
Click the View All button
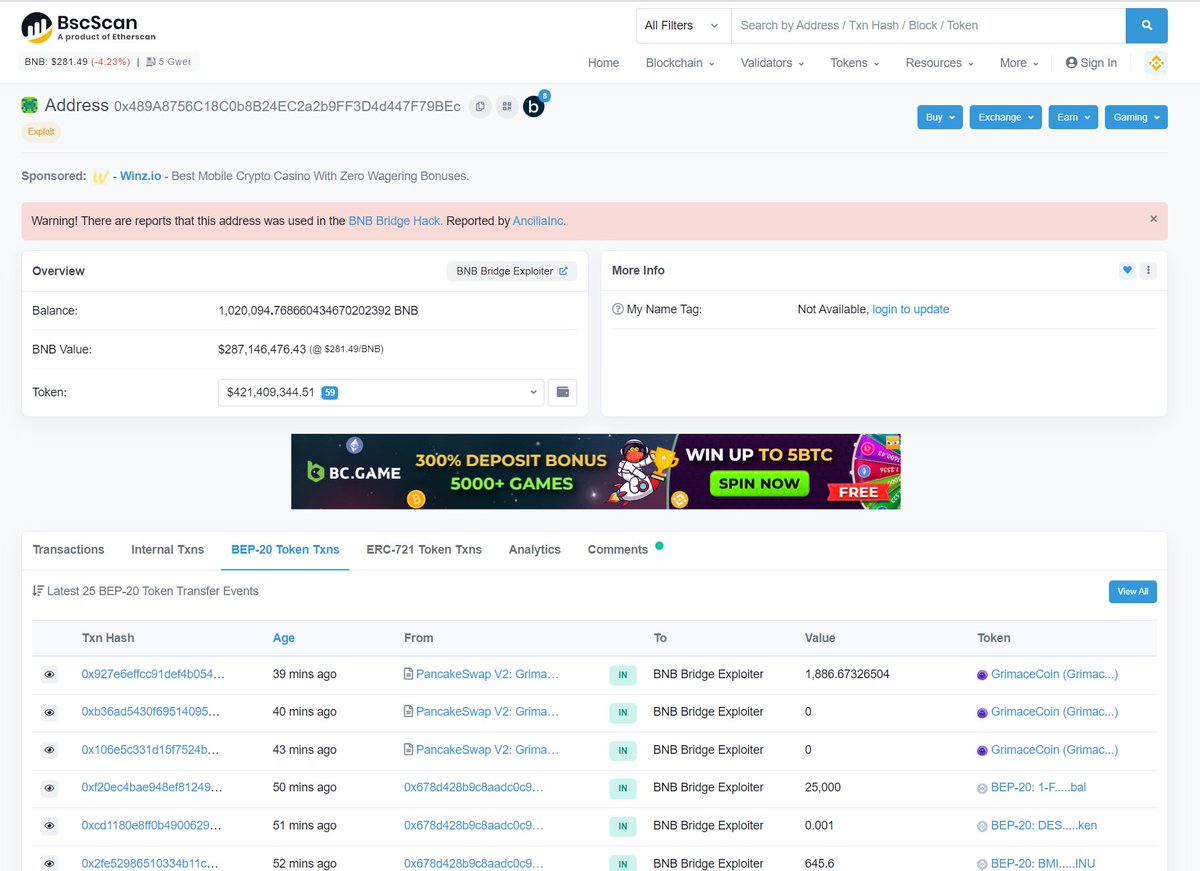tap(1133, 591)
